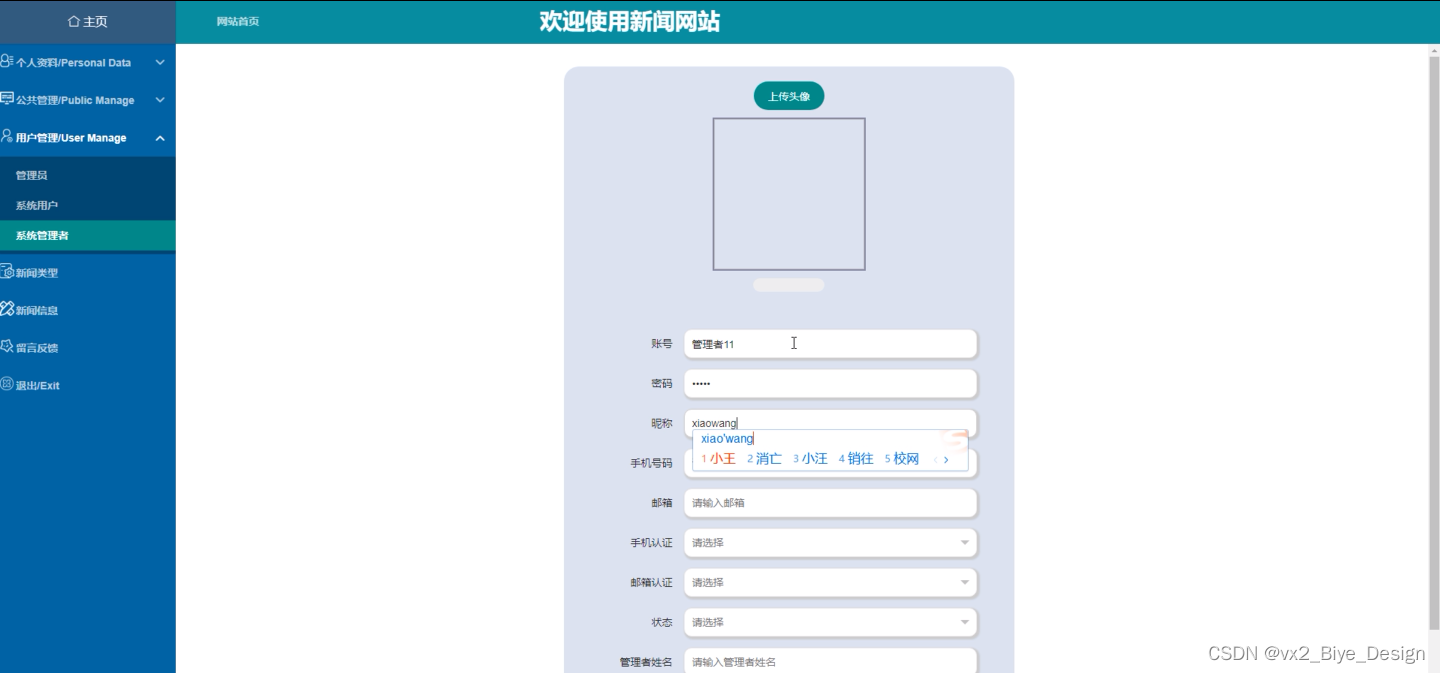Choose IME candidate 1 小王
1440x673 pixels.
click(718, 459)
